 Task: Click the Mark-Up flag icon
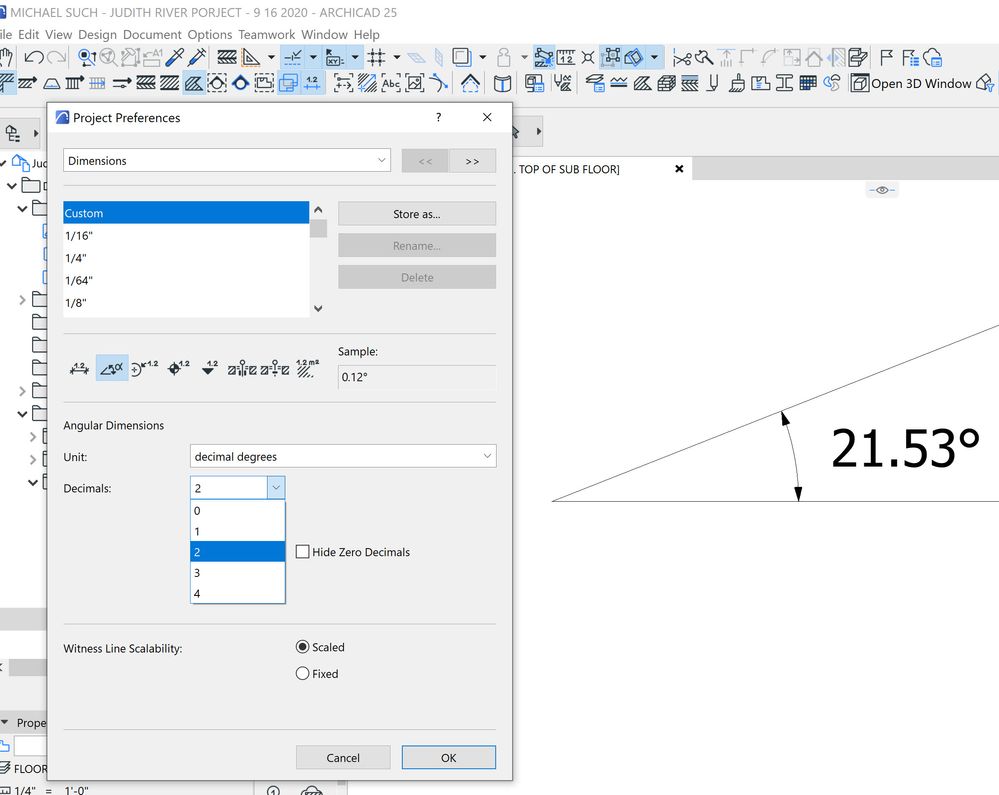(886, 57)
